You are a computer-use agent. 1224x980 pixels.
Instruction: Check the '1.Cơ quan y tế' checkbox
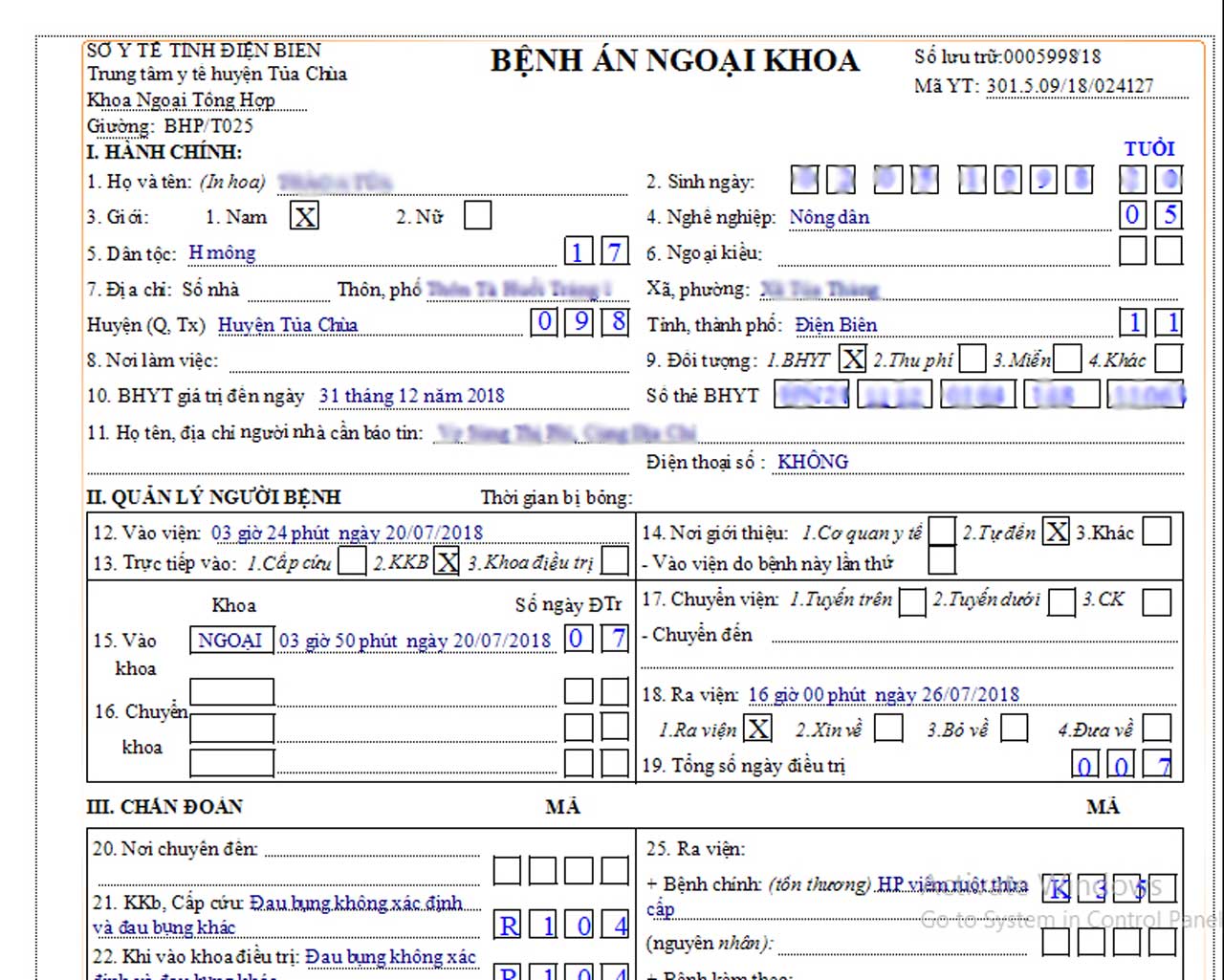tap(943, 532)
